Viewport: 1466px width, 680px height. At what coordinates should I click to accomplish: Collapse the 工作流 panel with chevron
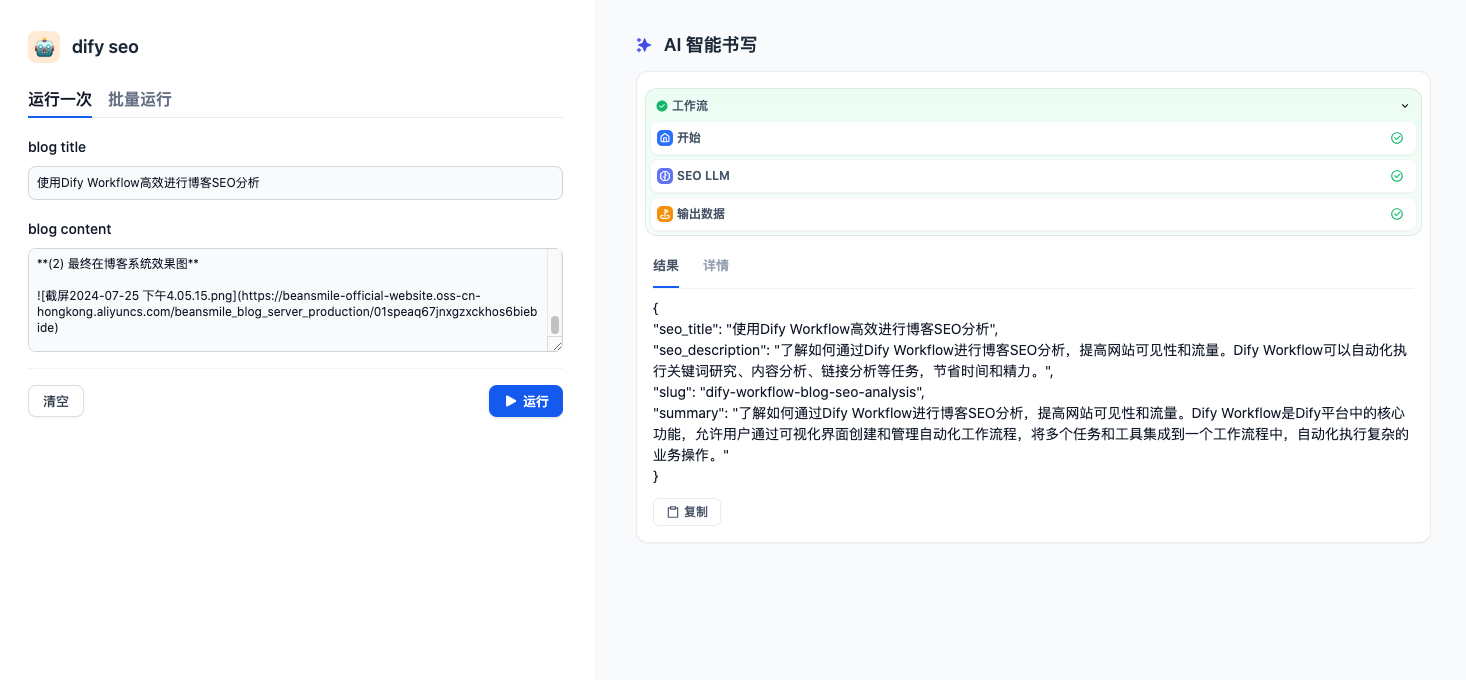1404,106
